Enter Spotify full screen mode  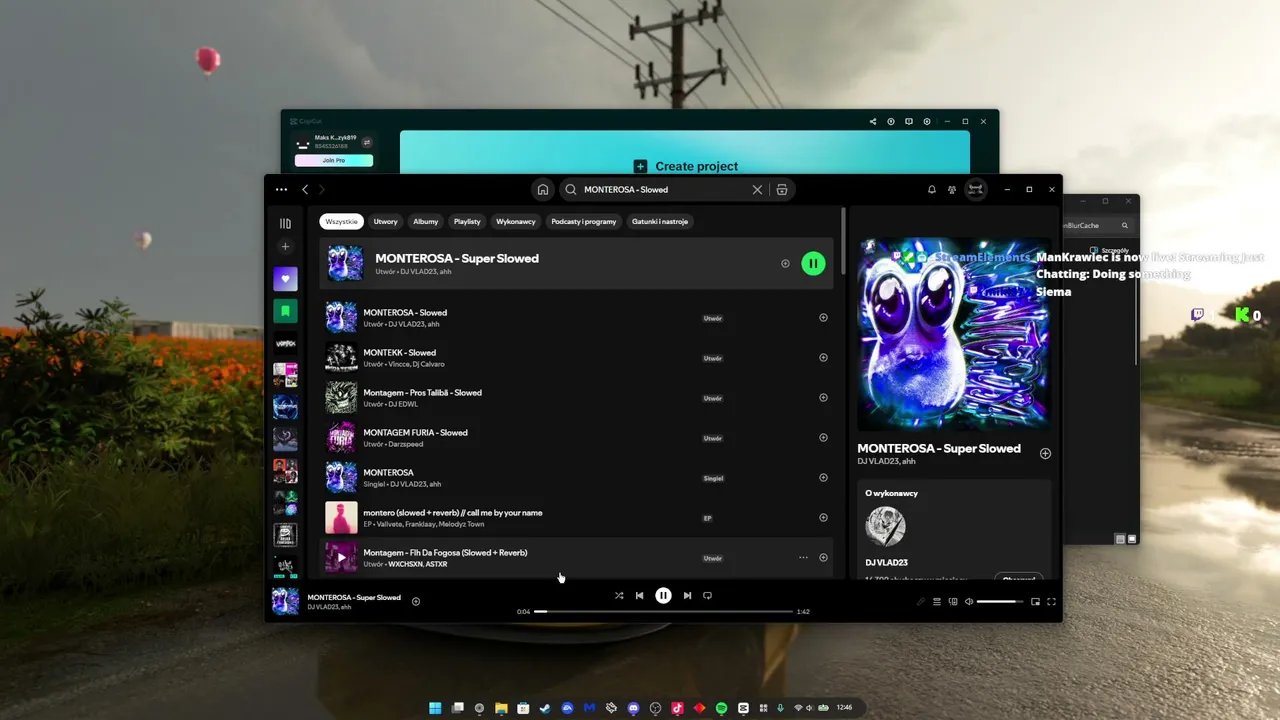[x=1051, y=602]
